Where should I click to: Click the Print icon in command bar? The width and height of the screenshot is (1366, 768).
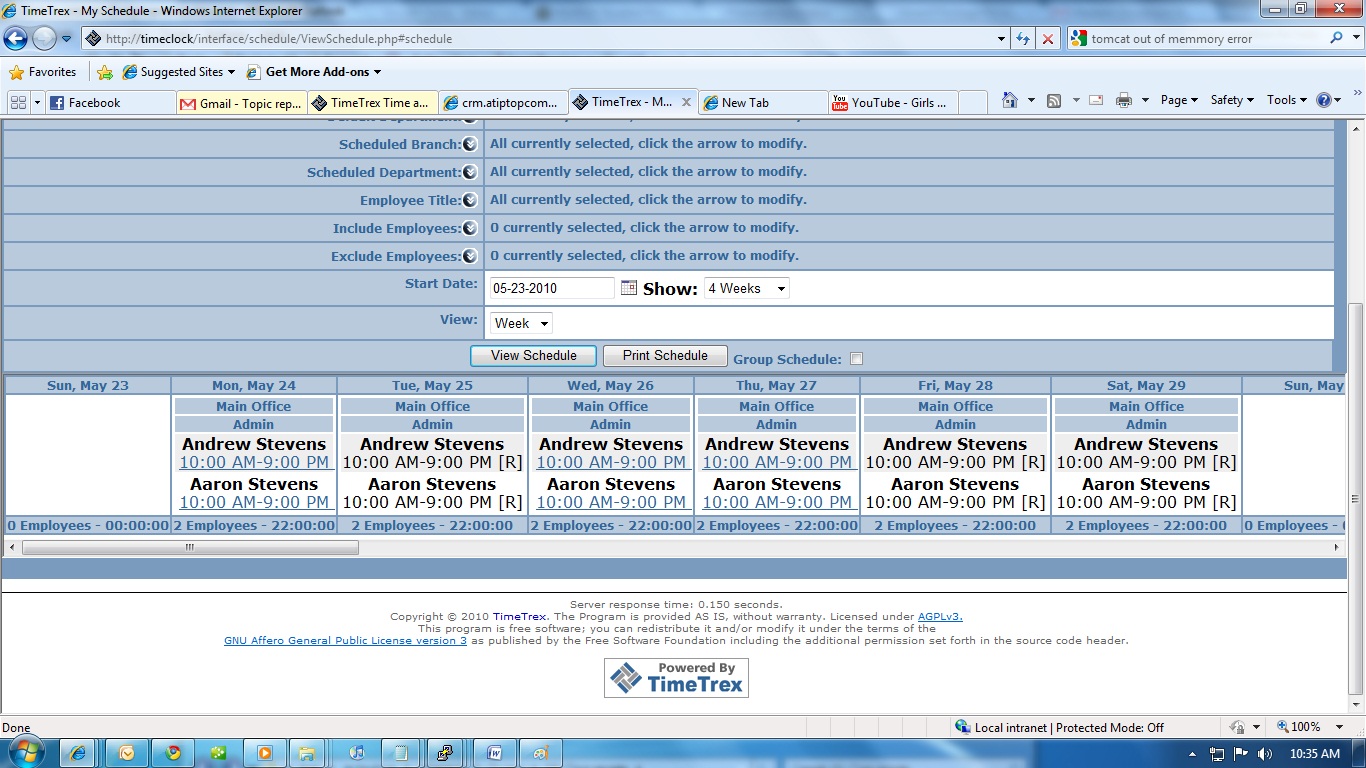coord(1123,100)
